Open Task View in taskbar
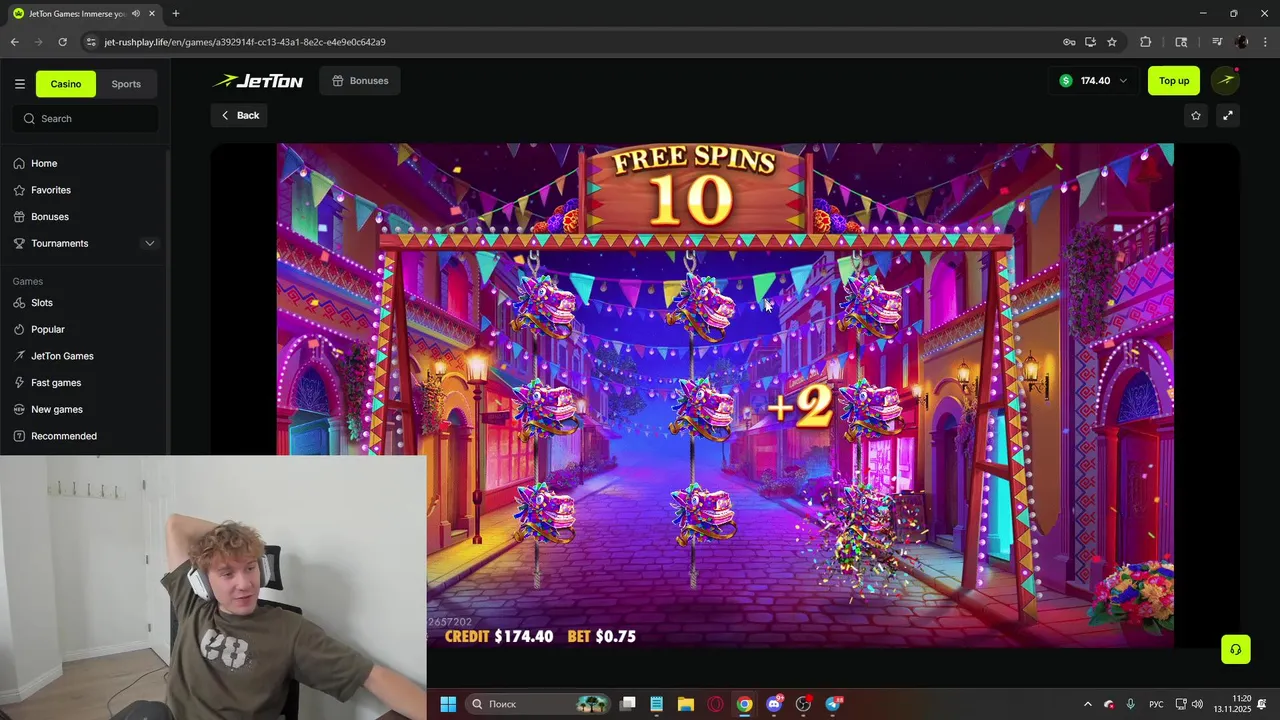This screenshot has width=1280, height=720. 628,704
